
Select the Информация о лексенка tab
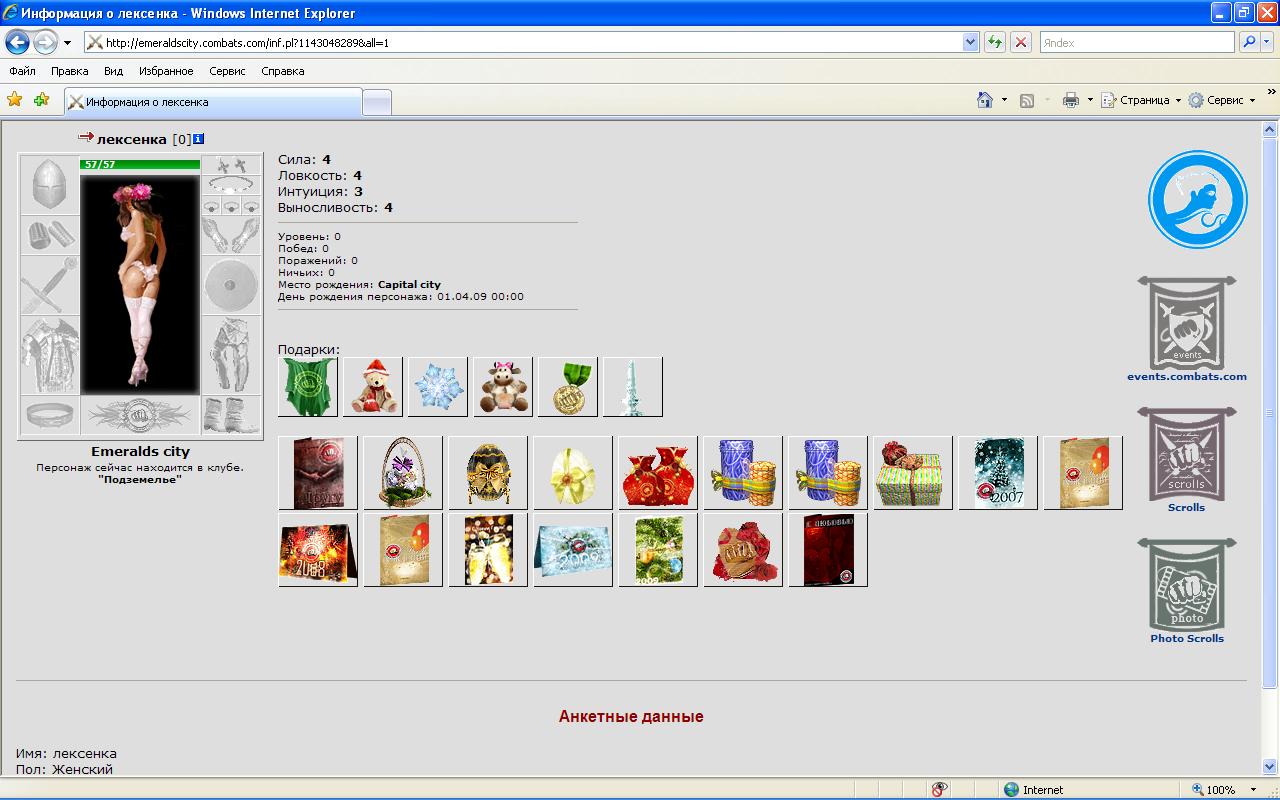point(212,102)
